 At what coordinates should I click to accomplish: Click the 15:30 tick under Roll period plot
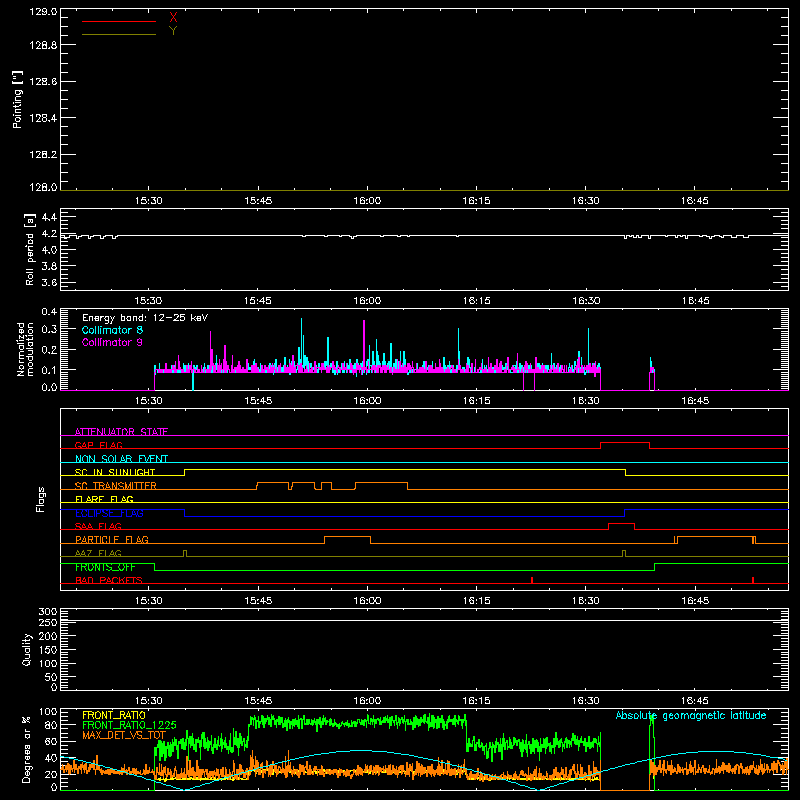point(148,301)
